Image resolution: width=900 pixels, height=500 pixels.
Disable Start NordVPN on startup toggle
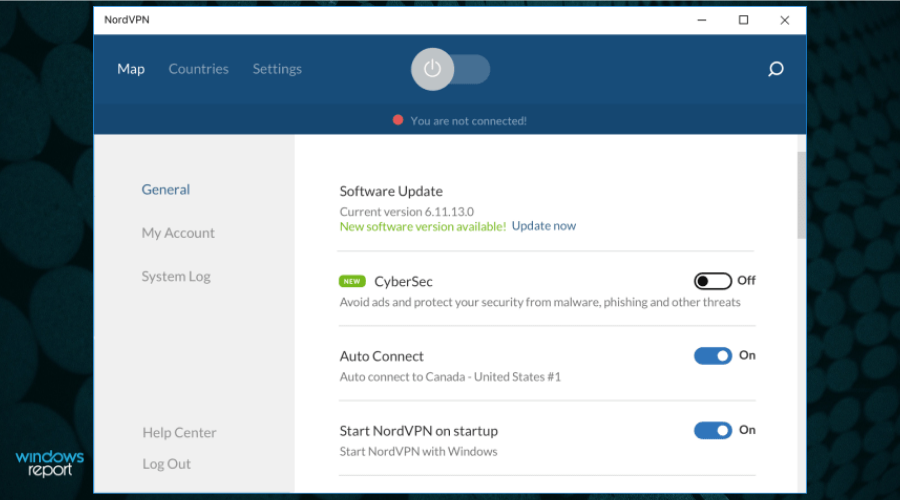pos(713,431)
